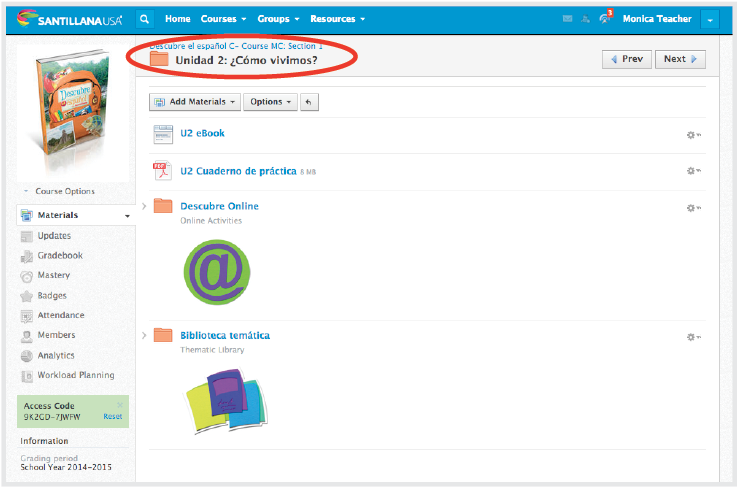
Task: Open gear menu for Biblioteca temática
Action: (x=693, y=337)
